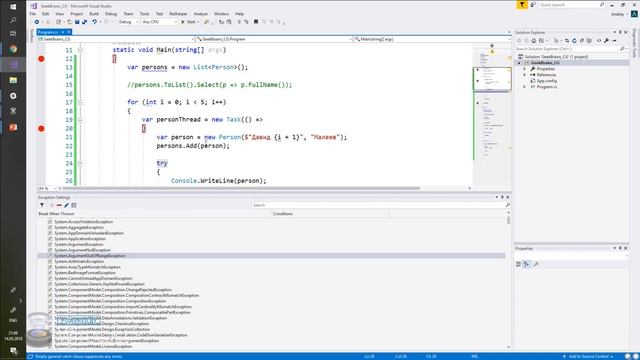Click the code minimap scroll overview

[492, 114]
